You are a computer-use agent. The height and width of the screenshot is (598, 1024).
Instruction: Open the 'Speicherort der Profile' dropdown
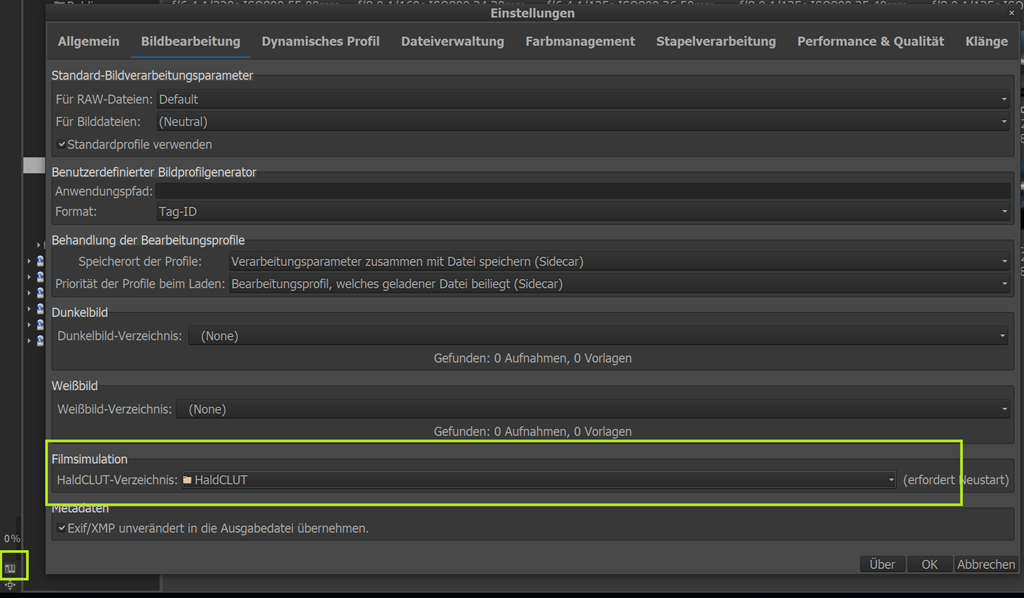tap(618, 261)
